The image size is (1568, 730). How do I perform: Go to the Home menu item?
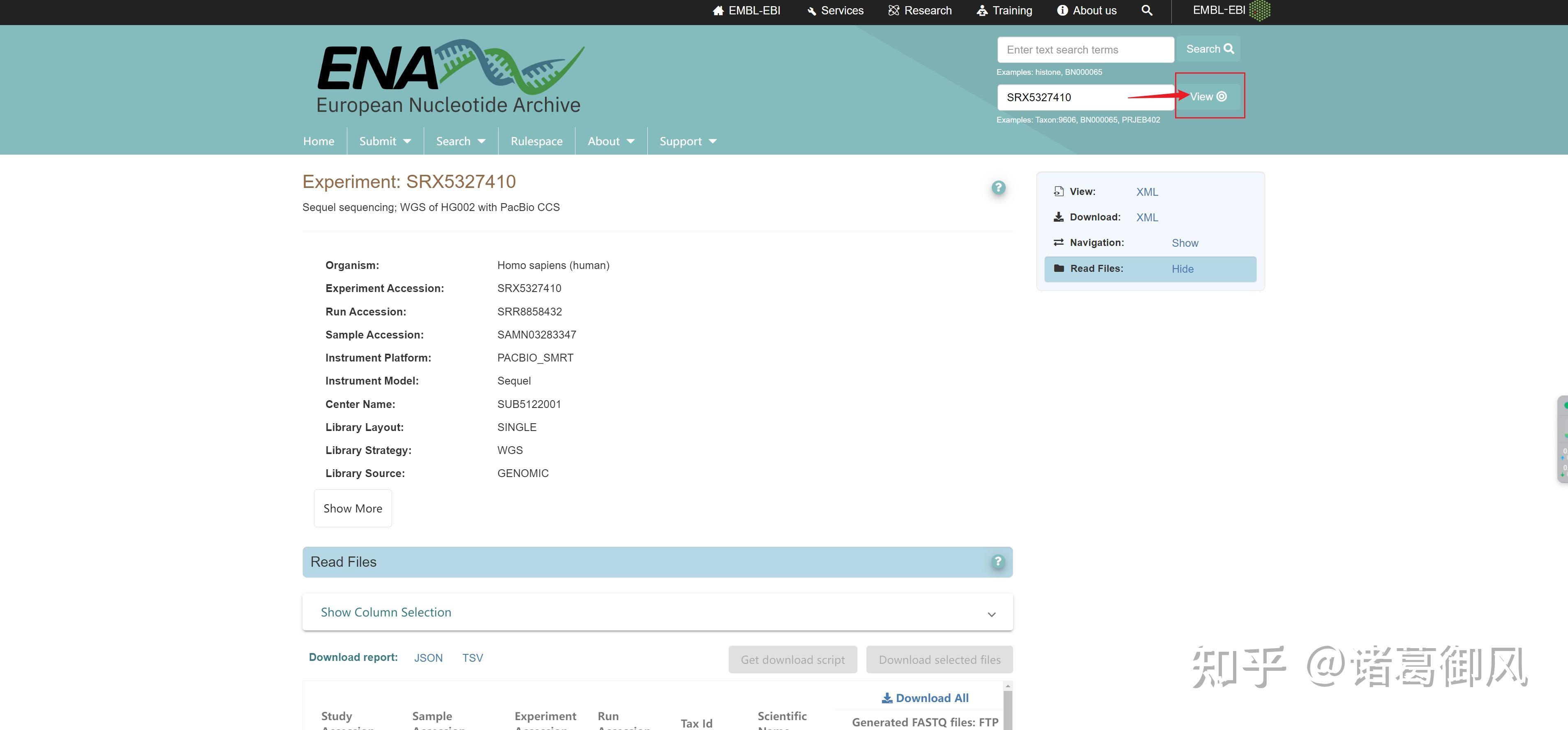tap(319, 141)
